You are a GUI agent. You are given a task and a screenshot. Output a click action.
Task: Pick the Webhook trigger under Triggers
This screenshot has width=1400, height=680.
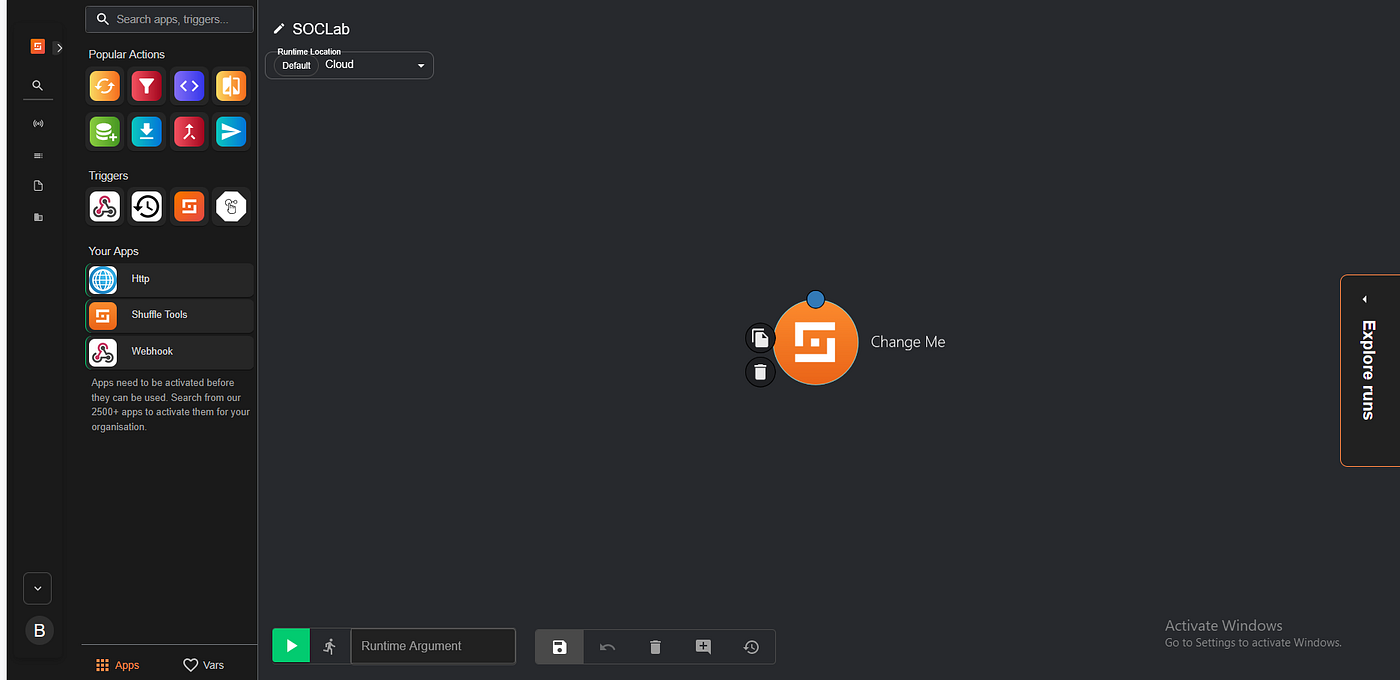coord(105,207)
